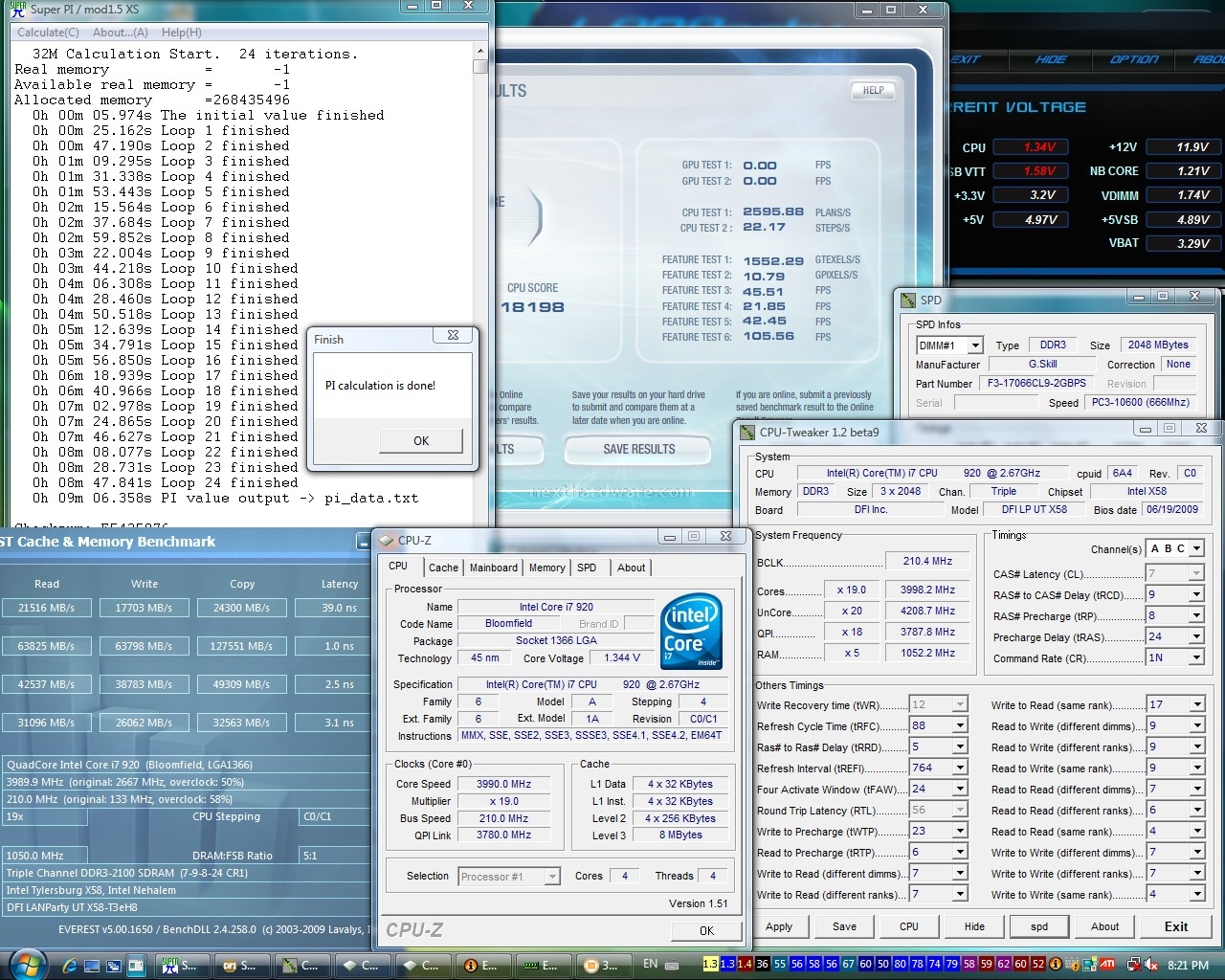
Task: Click the Super PI scrollbar up arrow
Action: pyautogui.click(x=480, y=51)
